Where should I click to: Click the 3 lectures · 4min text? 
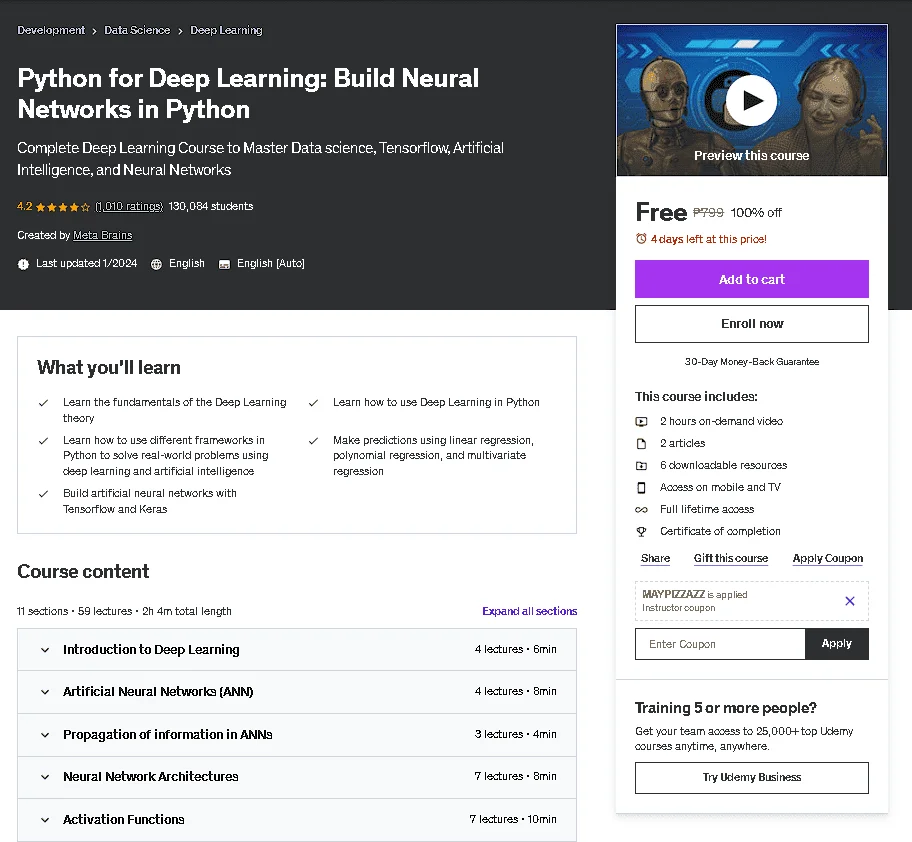coord(515,734)
